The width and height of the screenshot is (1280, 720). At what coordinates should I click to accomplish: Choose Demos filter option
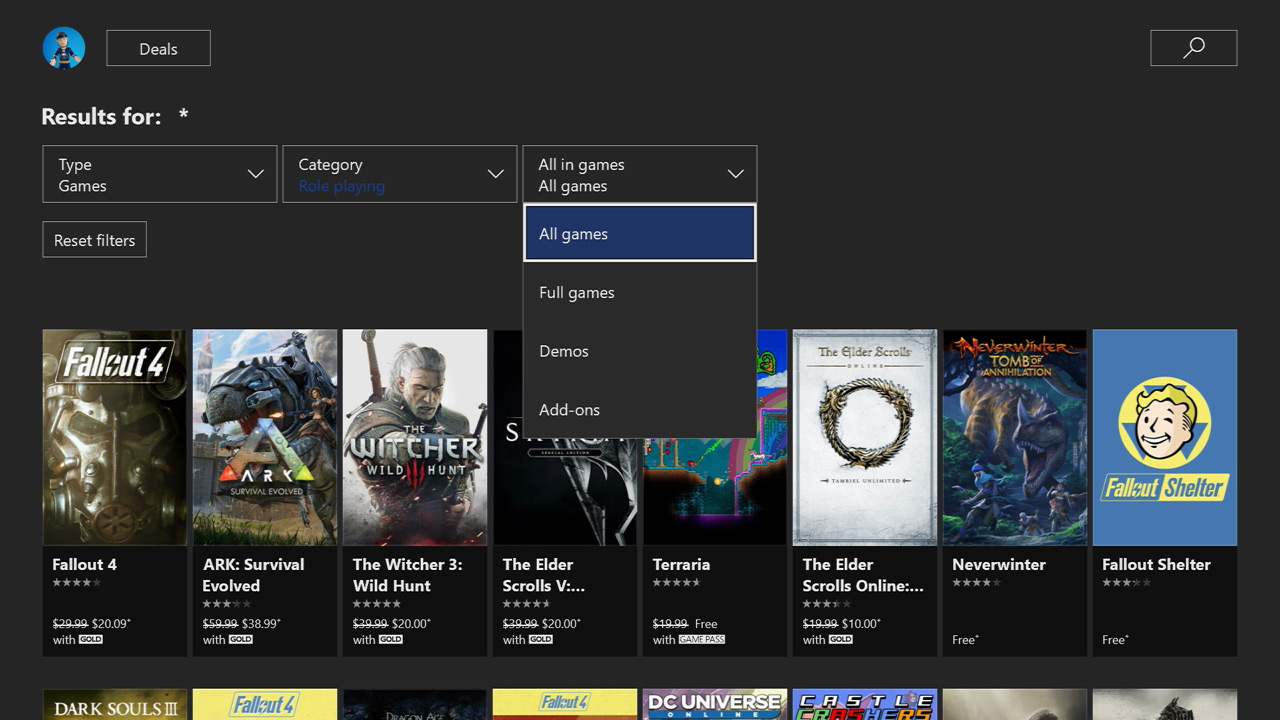(640, 351)
